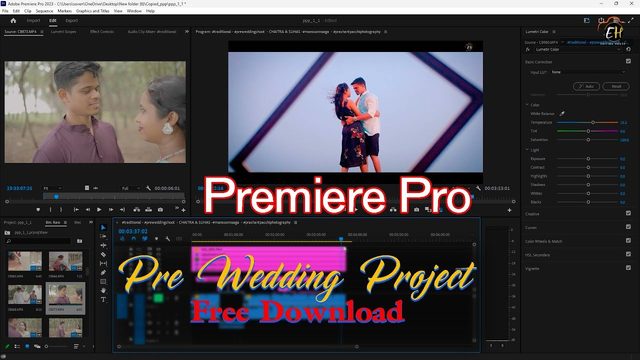Adjust the Exposure slider
This screenshot has width=640, height=360.
[x=588, y=158]
